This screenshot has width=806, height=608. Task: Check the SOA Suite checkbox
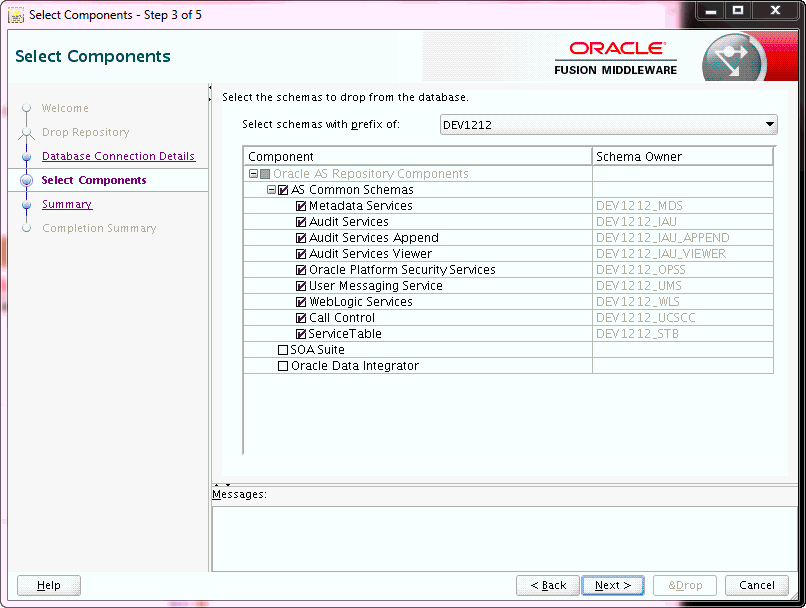point(283,350)
